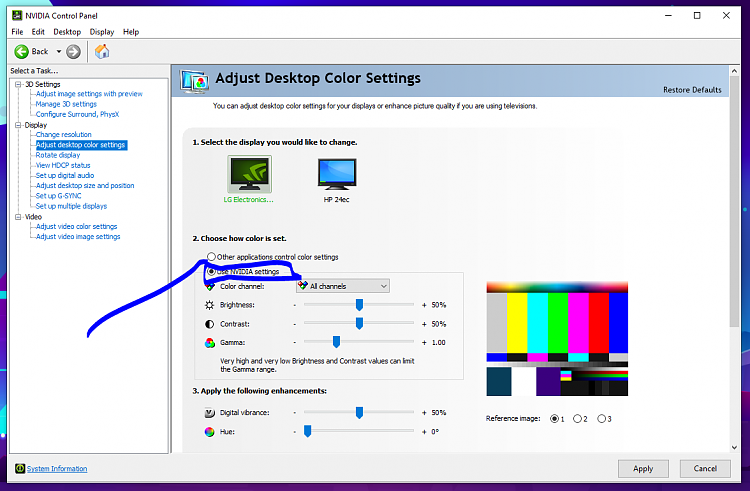Choose reference image 3
The width and height of the screenshot is (750, 491).
click(601, 419)
